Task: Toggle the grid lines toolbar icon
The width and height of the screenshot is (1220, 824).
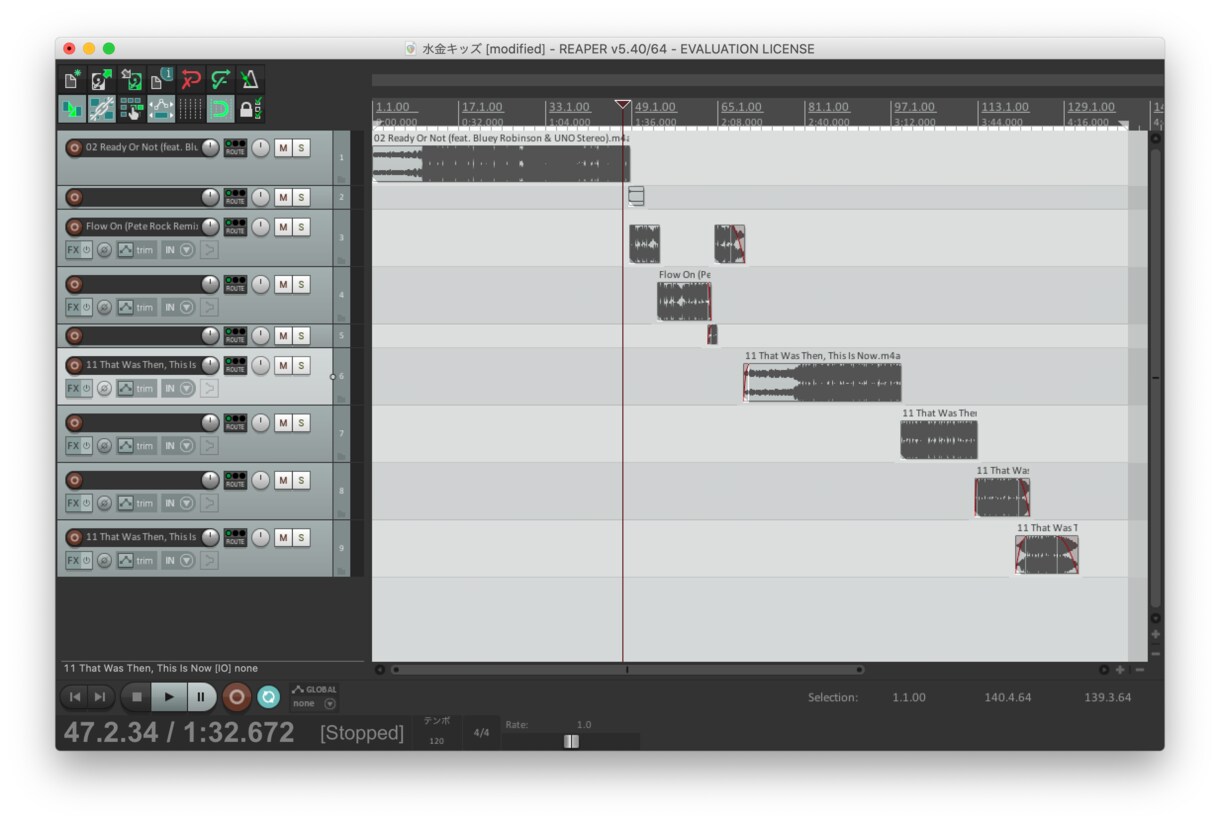Action: (190, 110)
